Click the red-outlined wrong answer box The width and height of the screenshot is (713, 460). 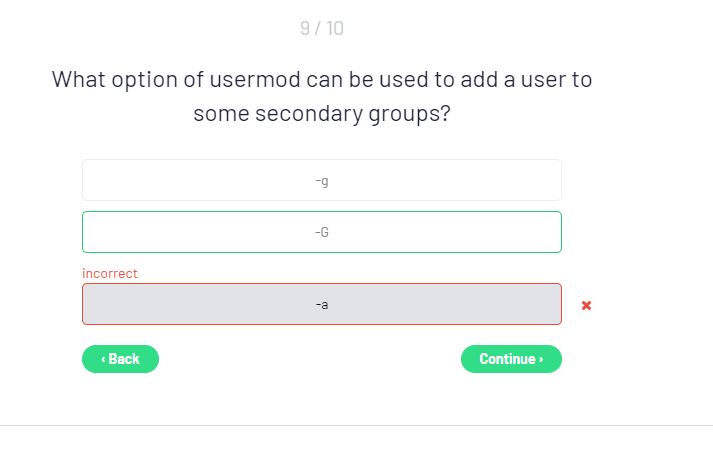(321, 304)
